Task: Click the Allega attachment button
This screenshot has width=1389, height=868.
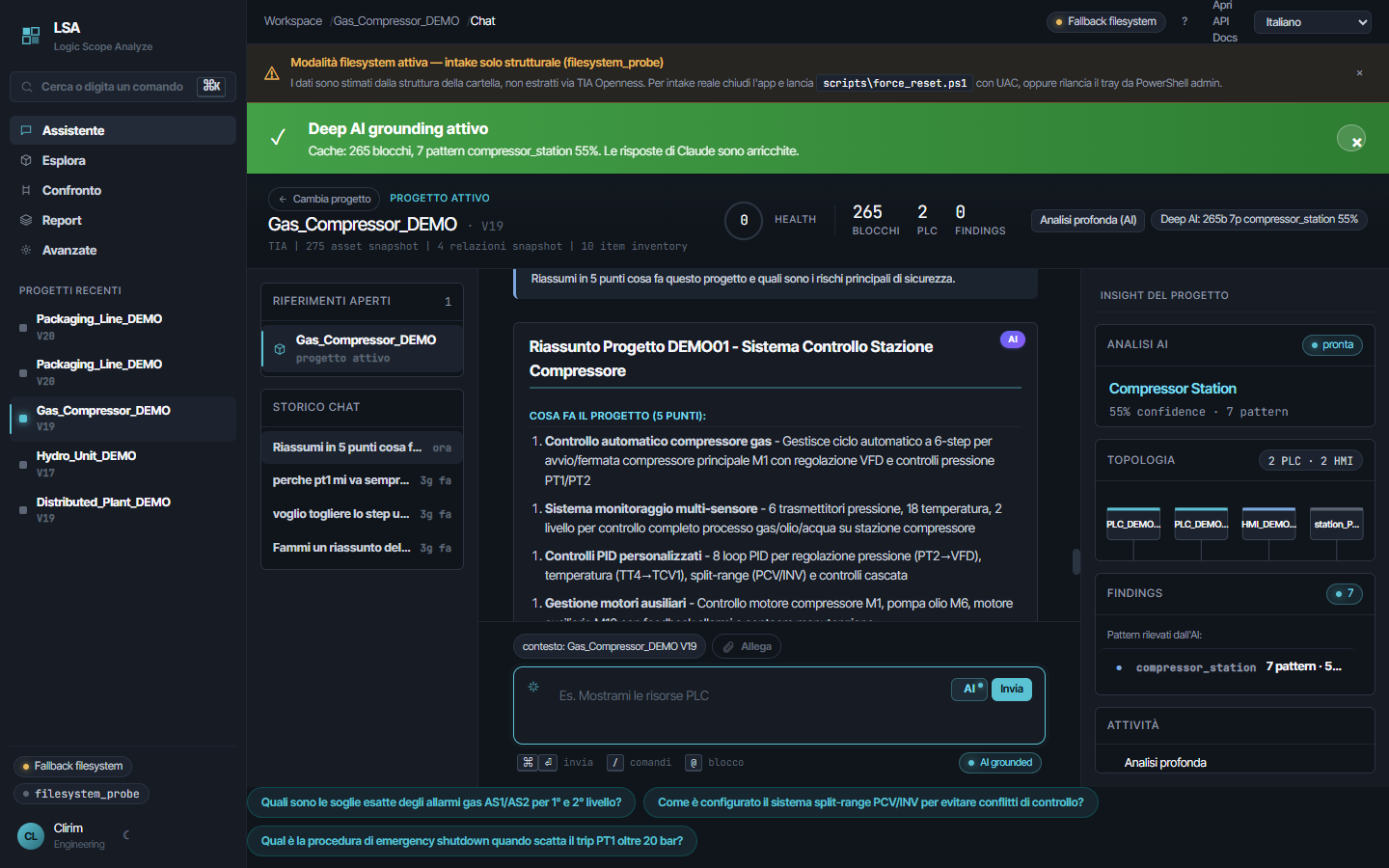Action: pos(747,646)
